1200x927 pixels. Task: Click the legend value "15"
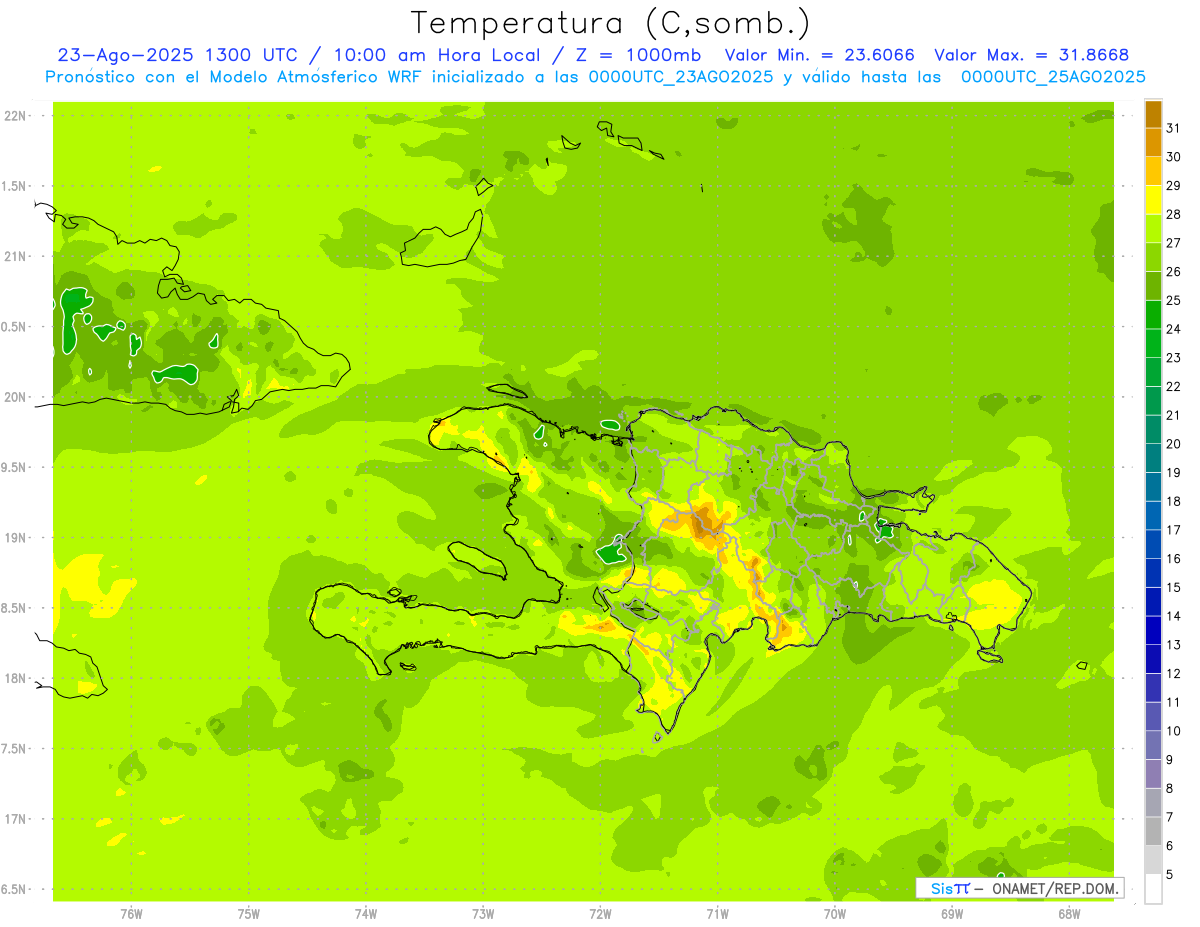coord(1174,588)
